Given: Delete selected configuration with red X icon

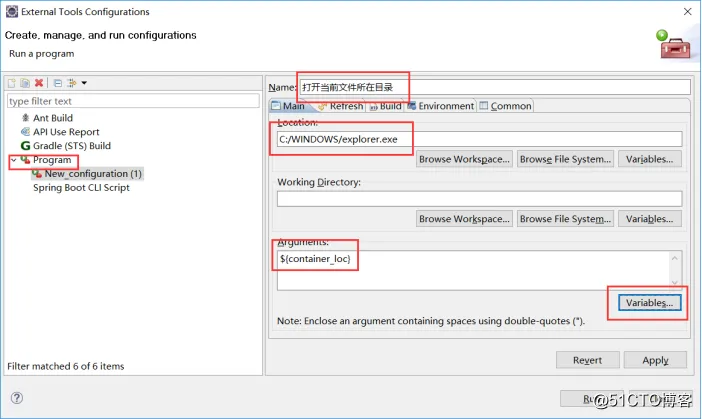Looking at the screenshot, I should [x=39, y=83].
